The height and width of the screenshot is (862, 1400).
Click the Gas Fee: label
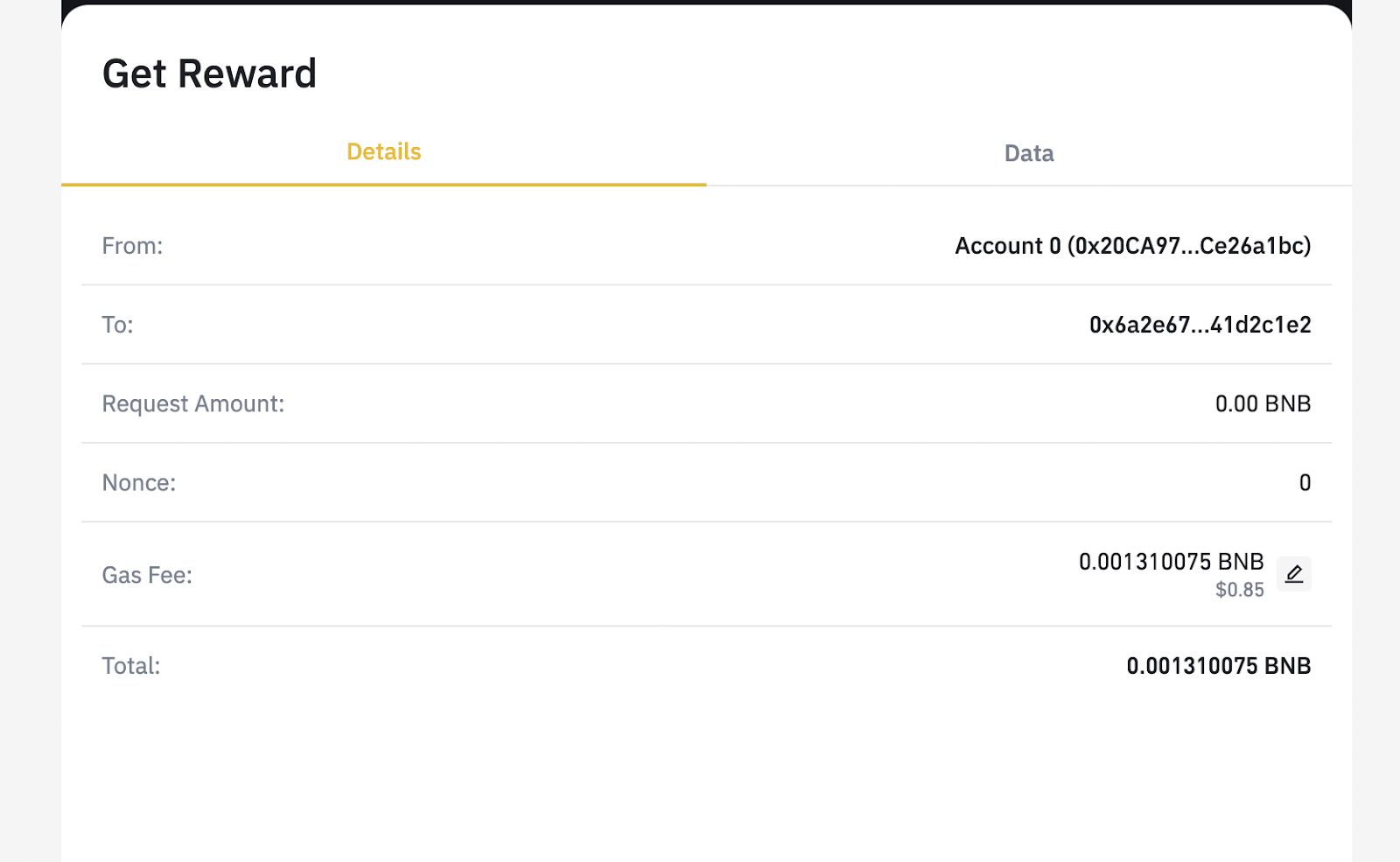[147, 575]
